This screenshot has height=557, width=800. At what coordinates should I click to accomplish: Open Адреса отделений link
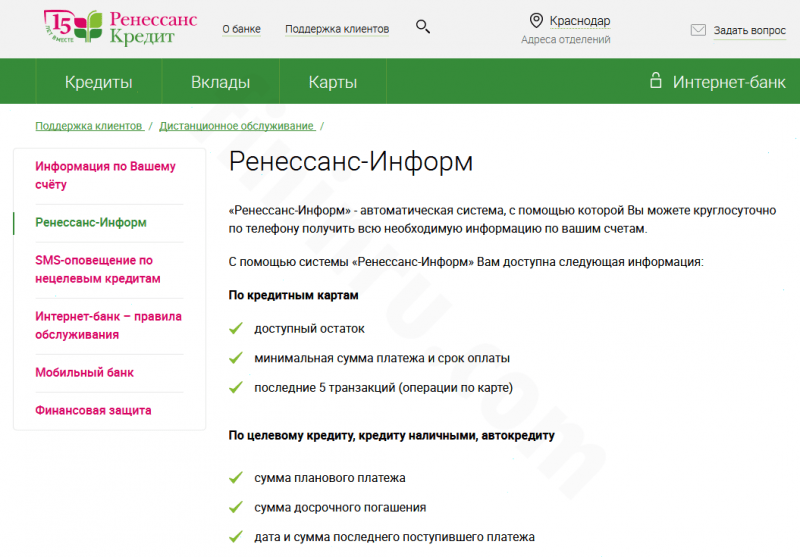click(565, 39)
